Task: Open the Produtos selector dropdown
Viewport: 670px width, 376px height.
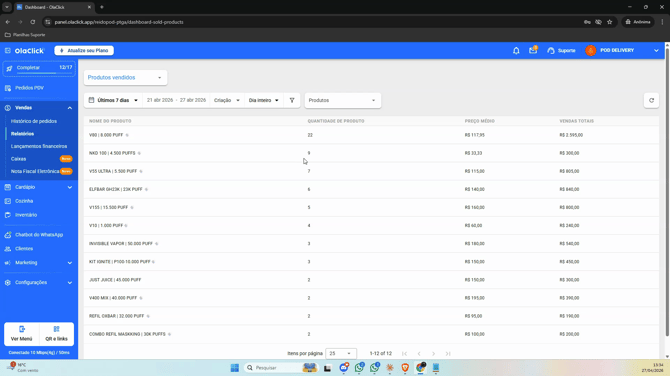Action: (x=342, y=100)
